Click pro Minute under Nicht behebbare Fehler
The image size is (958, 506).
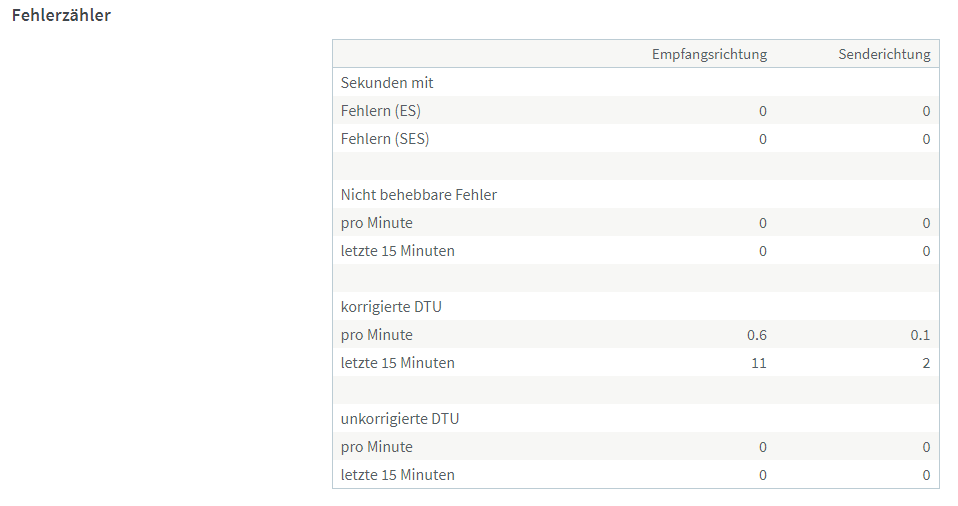point(376,223)
